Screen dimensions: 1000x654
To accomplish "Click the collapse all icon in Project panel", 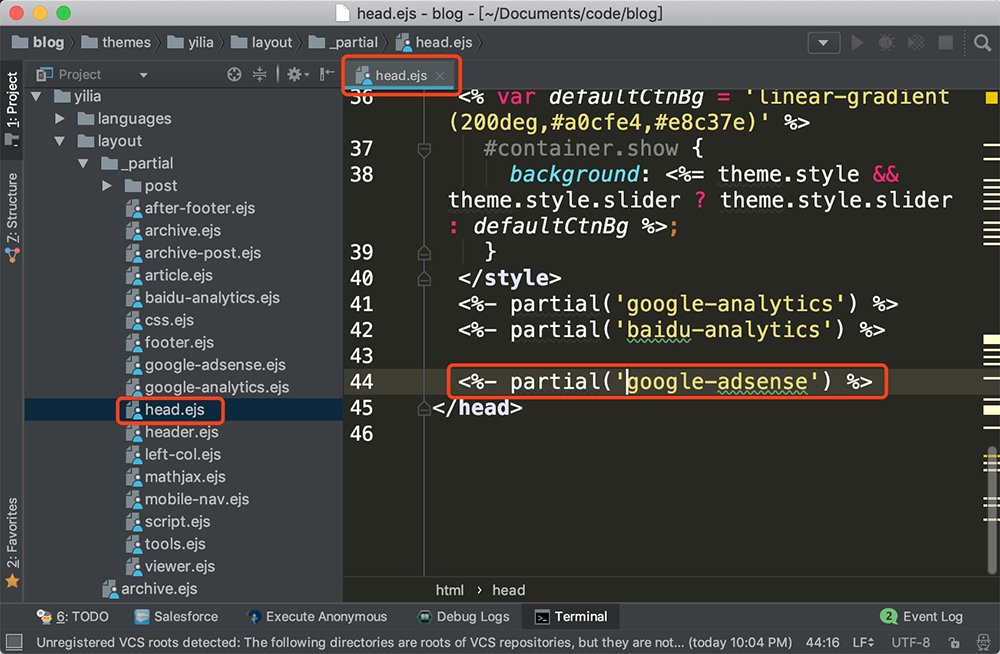I will (x=260, y=75).
